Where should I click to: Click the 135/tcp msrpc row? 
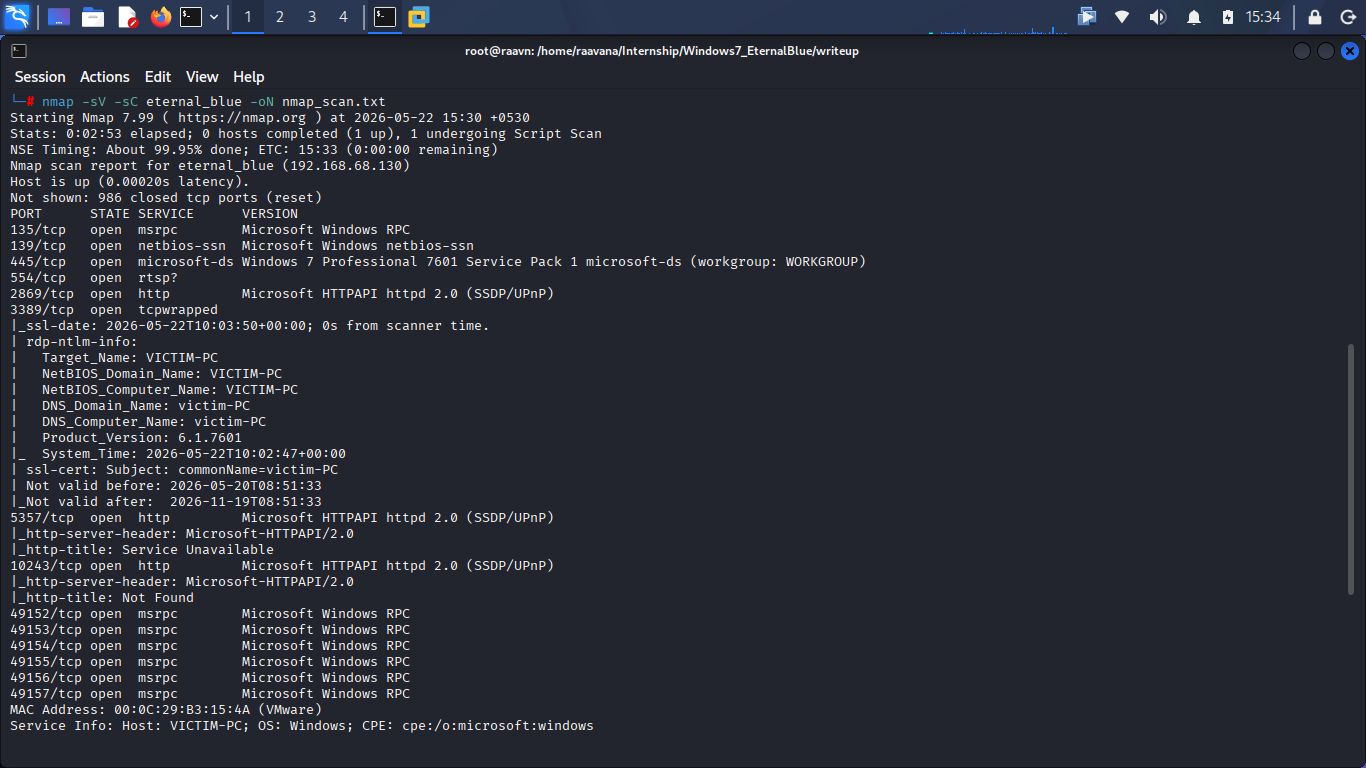210,230
